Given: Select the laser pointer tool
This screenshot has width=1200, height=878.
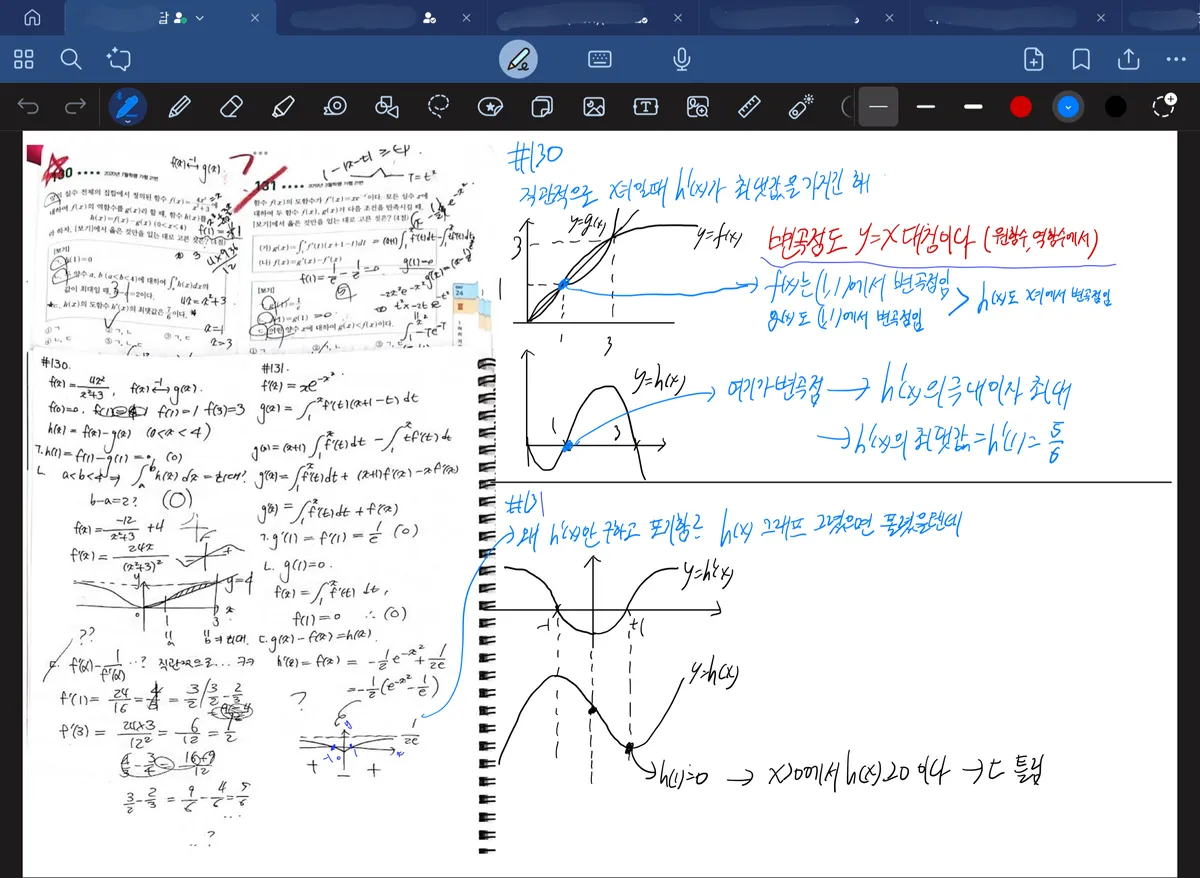Looking at the screenshot, I should pos(801,105).
